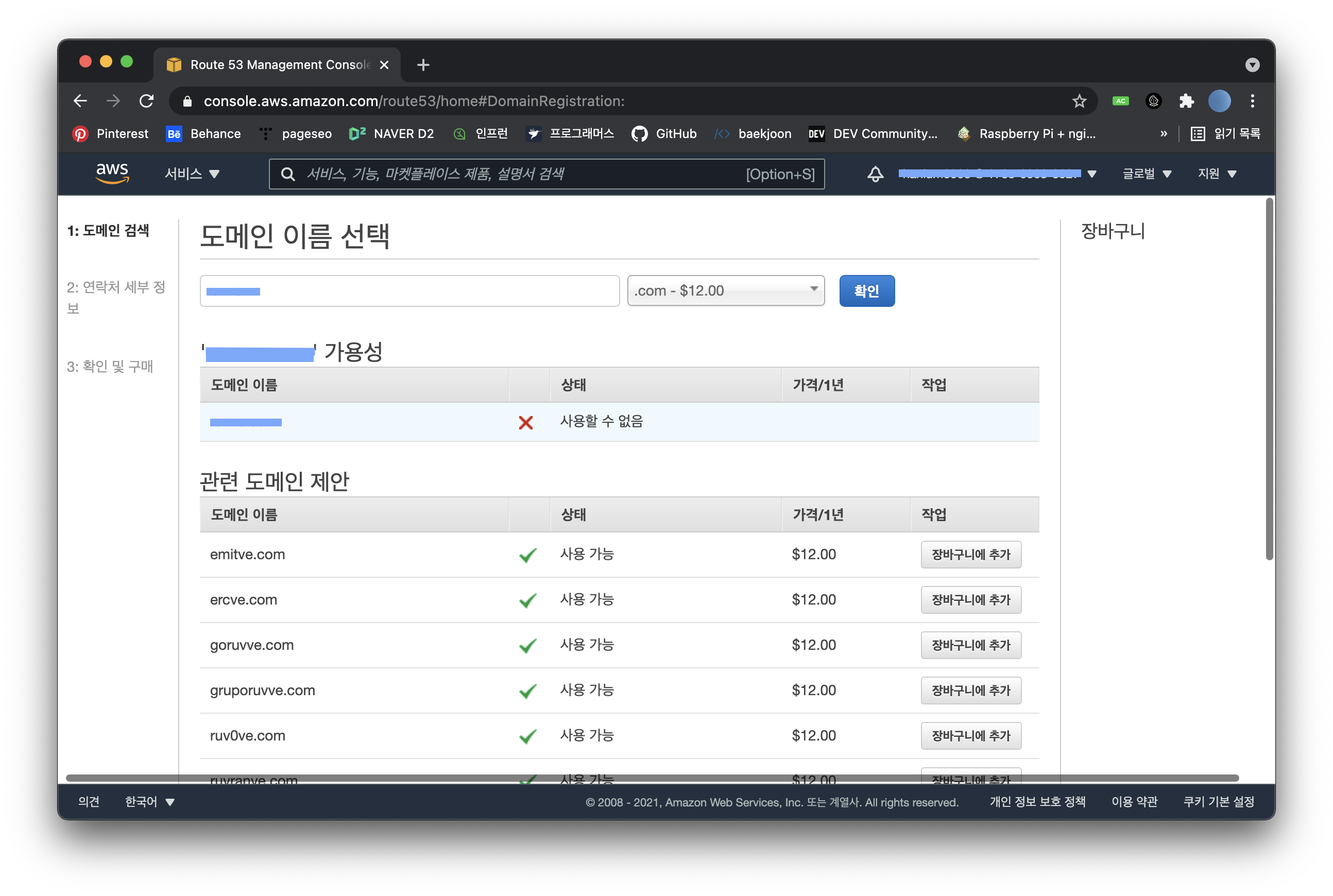Open the GitHub bookmark
The height and width of the screenshot is (896, 1333).
[x=663, y=134]
